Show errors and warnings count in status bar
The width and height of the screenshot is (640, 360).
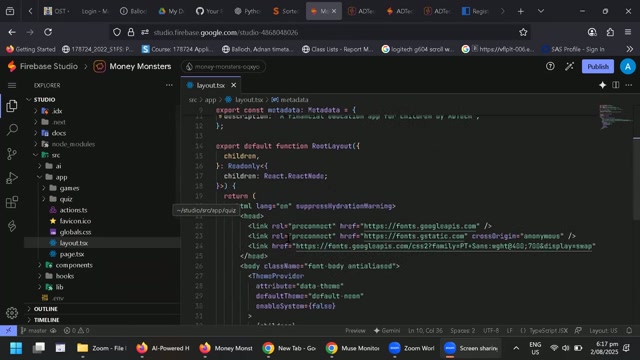76,331
